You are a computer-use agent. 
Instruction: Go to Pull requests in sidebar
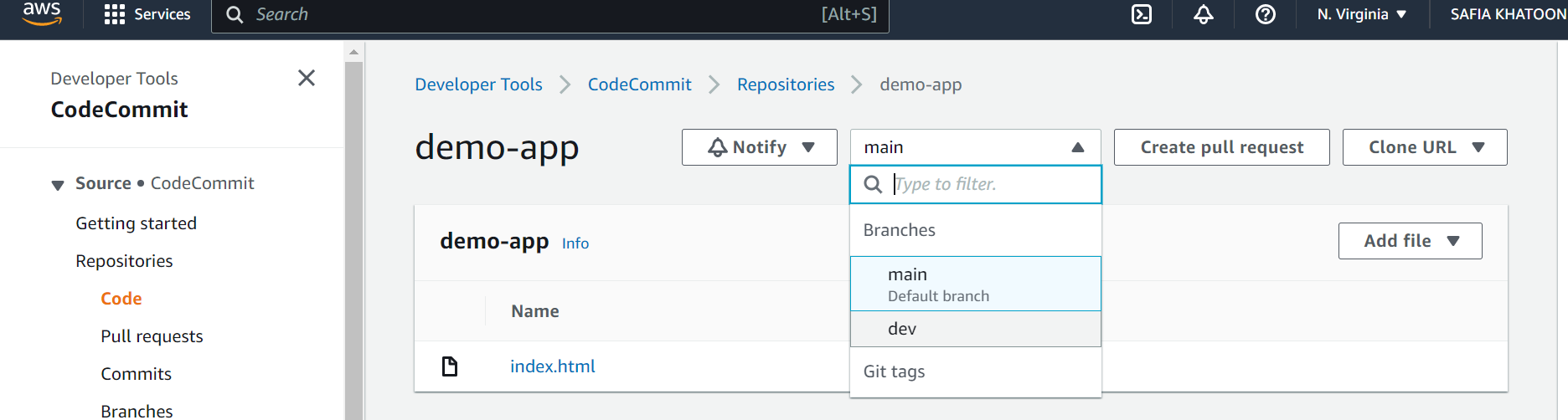tap(152, 336)
